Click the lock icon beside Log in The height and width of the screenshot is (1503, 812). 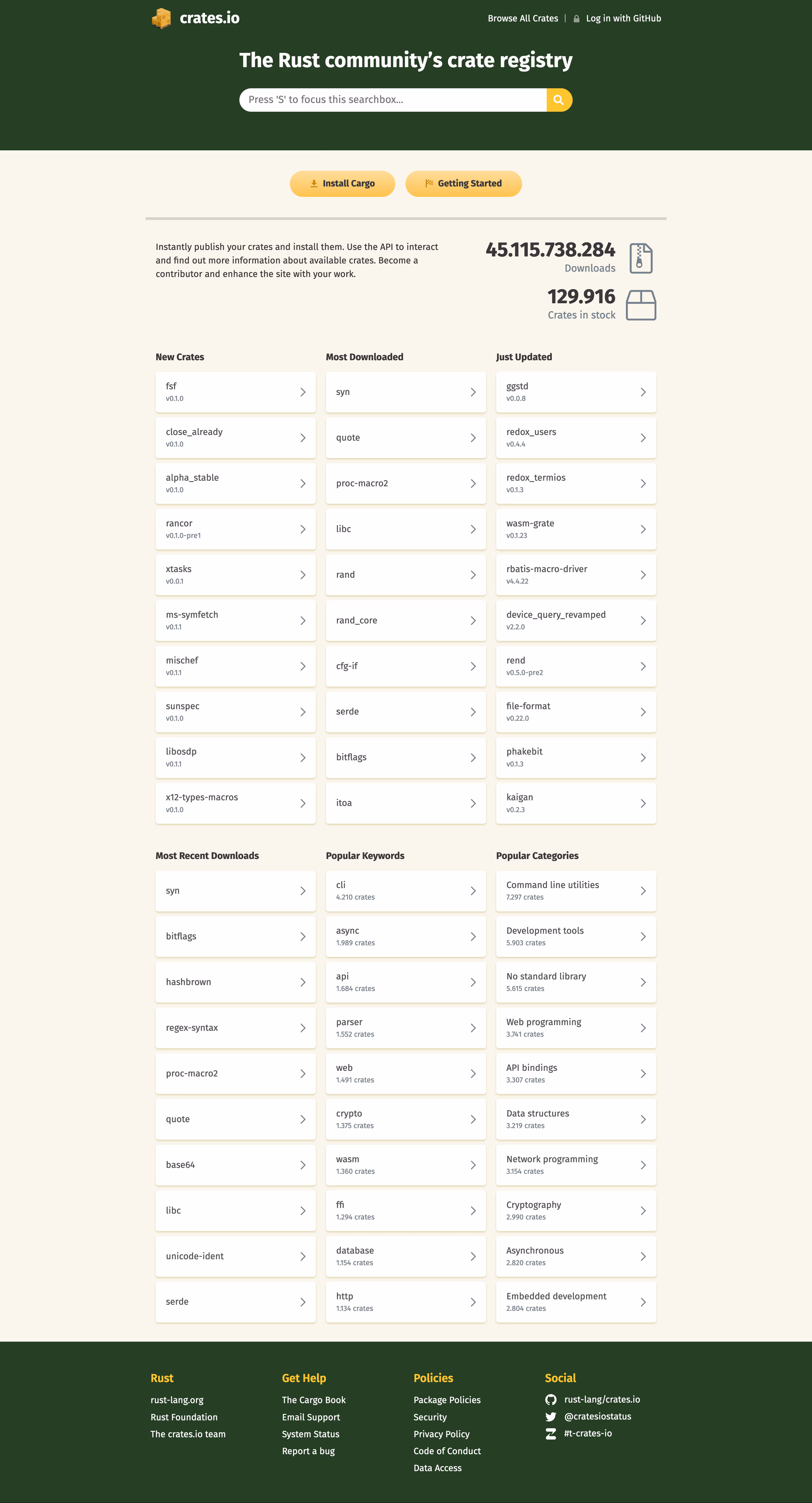point(576,19)
